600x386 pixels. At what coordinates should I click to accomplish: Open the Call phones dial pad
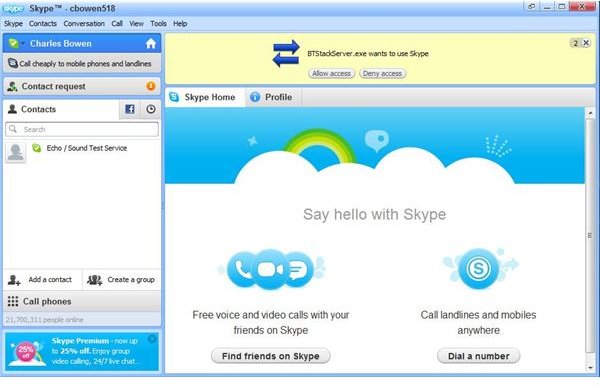pos(82,301)
